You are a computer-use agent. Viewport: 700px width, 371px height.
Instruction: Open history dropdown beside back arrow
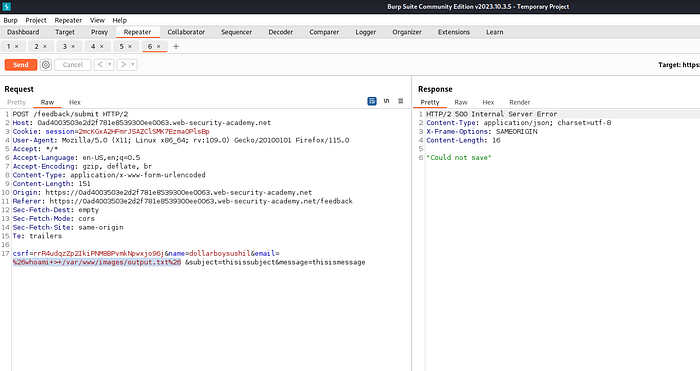(x=109, y=65)
